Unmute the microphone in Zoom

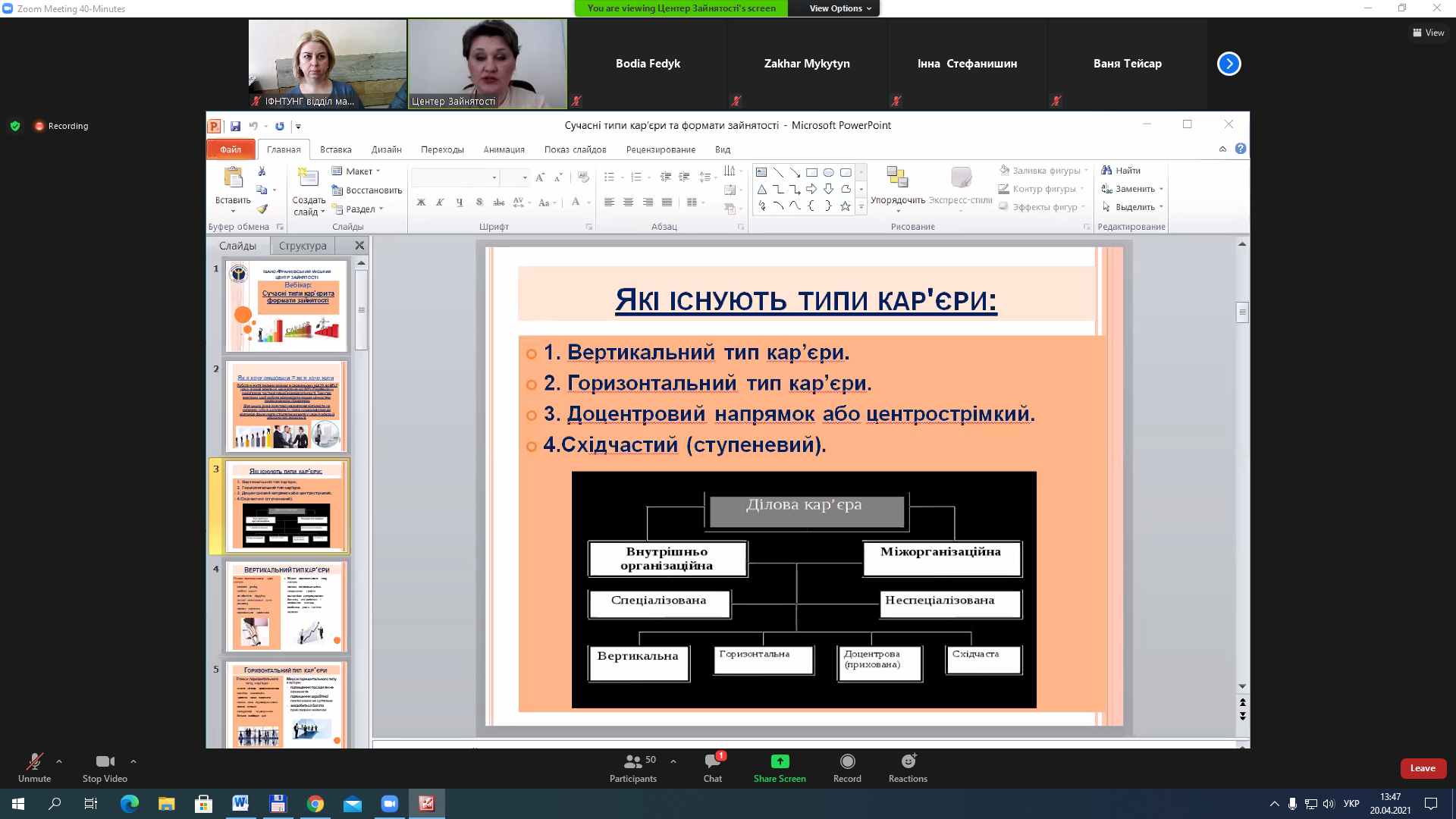pyautogui.click(x=34, y=767)
